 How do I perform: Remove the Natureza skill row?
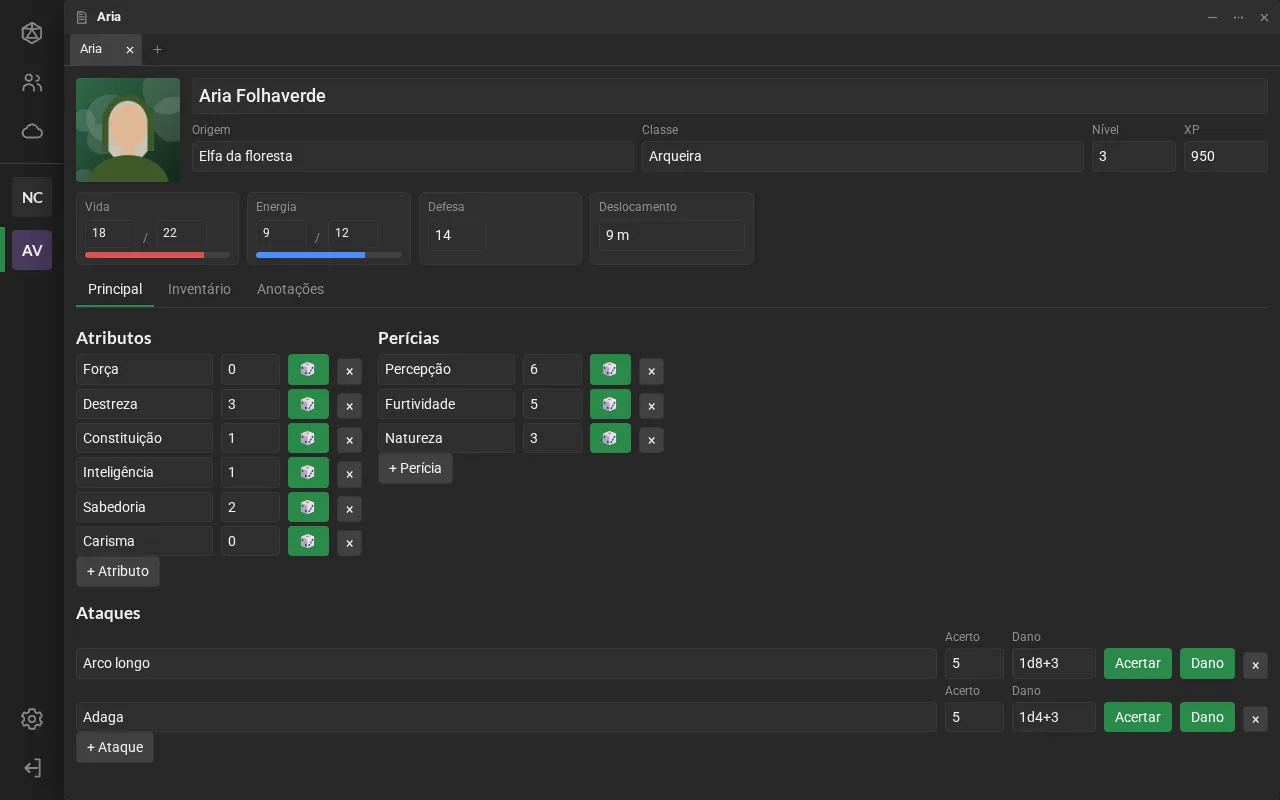coord(651,440)
